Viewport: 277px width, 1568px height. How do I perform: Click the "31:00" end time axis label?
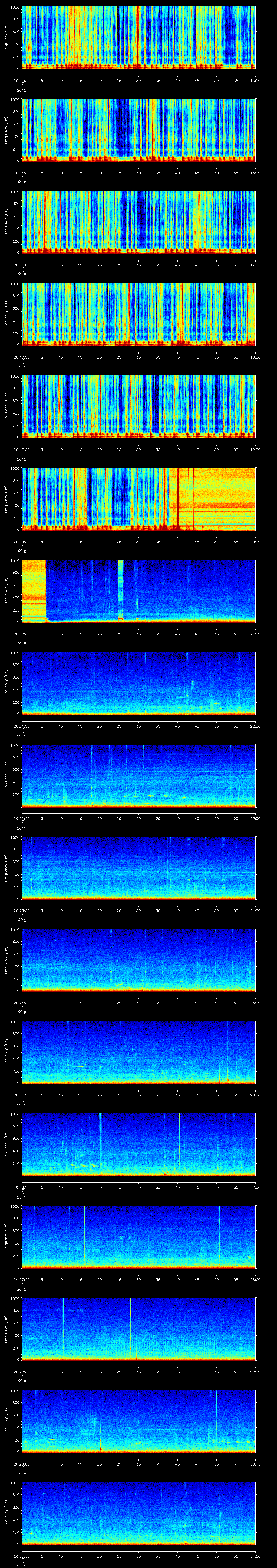pyautogui.click(x=255, y=1556)
